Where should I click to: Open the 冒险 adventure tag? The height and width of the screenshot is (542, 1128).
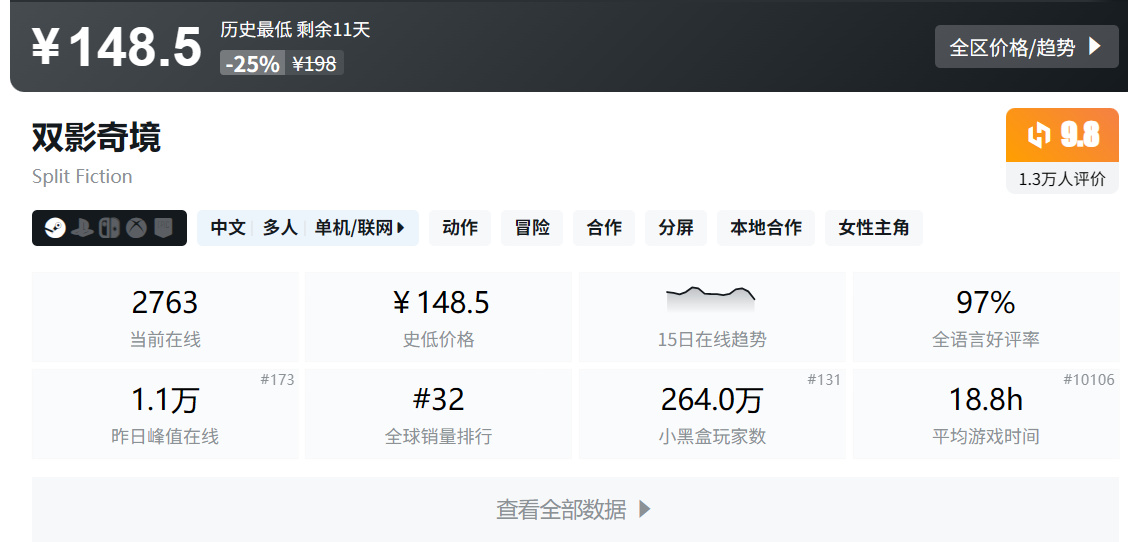tap(532, 228)
